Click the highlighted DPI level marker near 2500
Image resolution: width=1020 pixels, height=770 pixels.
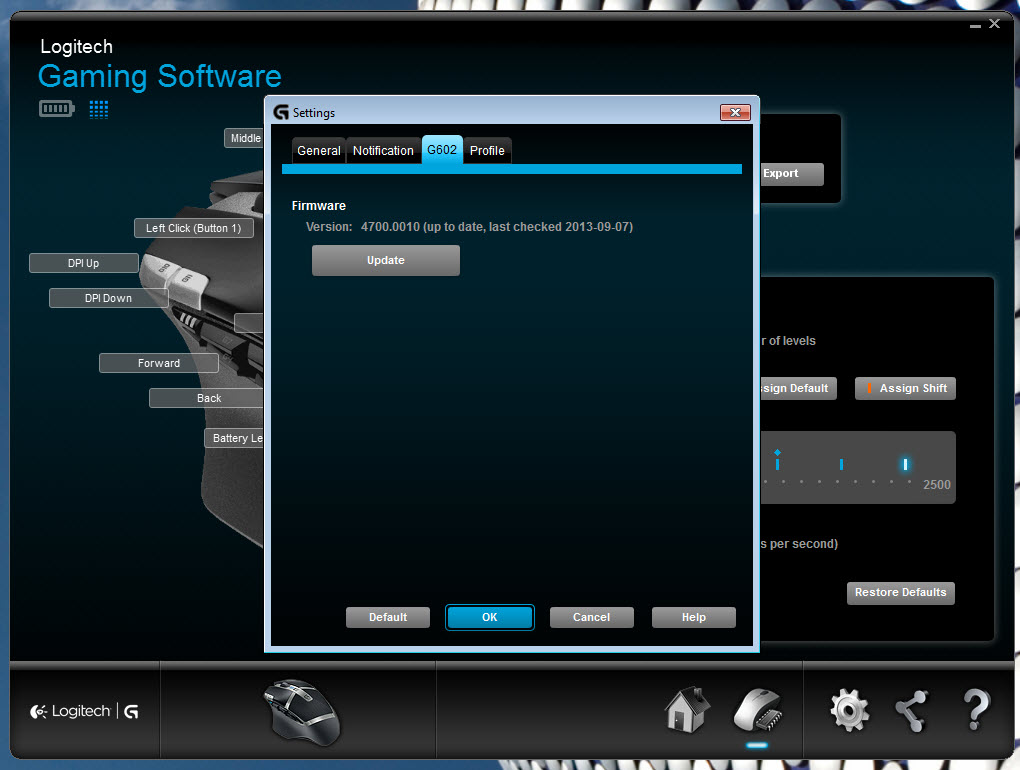(905, 464)
